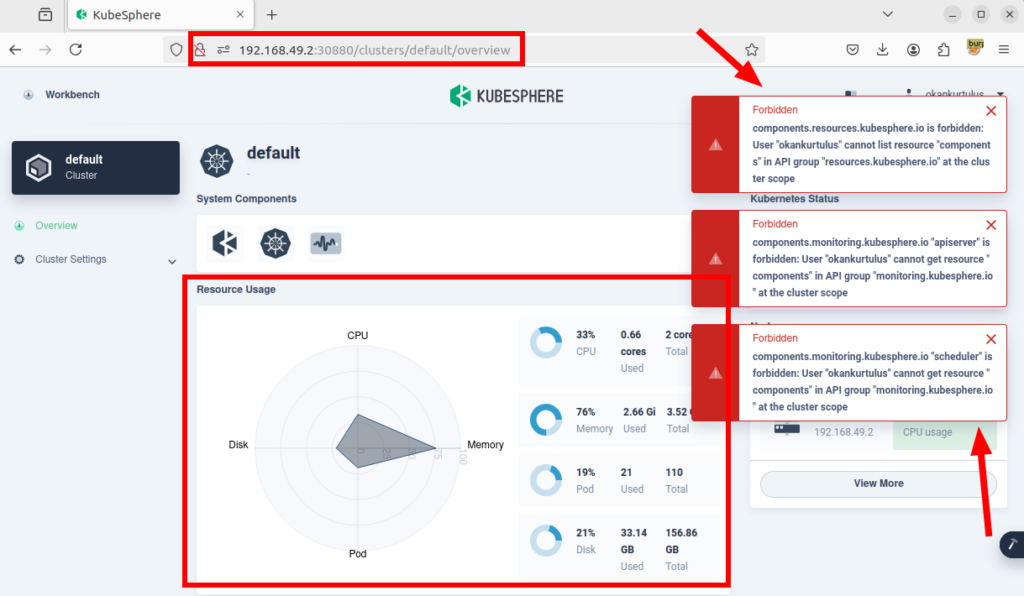Click the KubeSphere logo
This screenshot has height=596, width=1024.
coord(507,96)
